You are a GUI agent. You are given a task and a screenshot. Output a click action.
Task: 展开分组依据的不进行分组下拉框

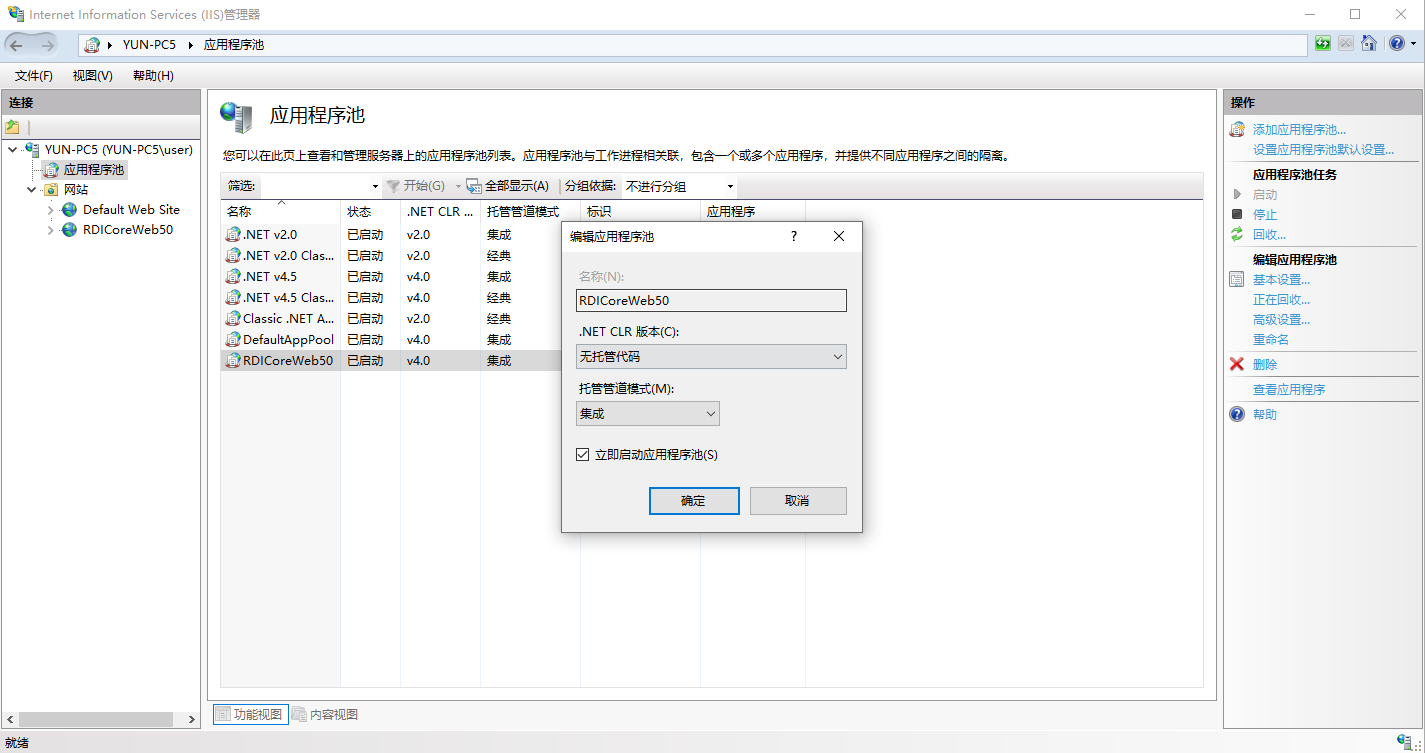[x=731, y=186]
